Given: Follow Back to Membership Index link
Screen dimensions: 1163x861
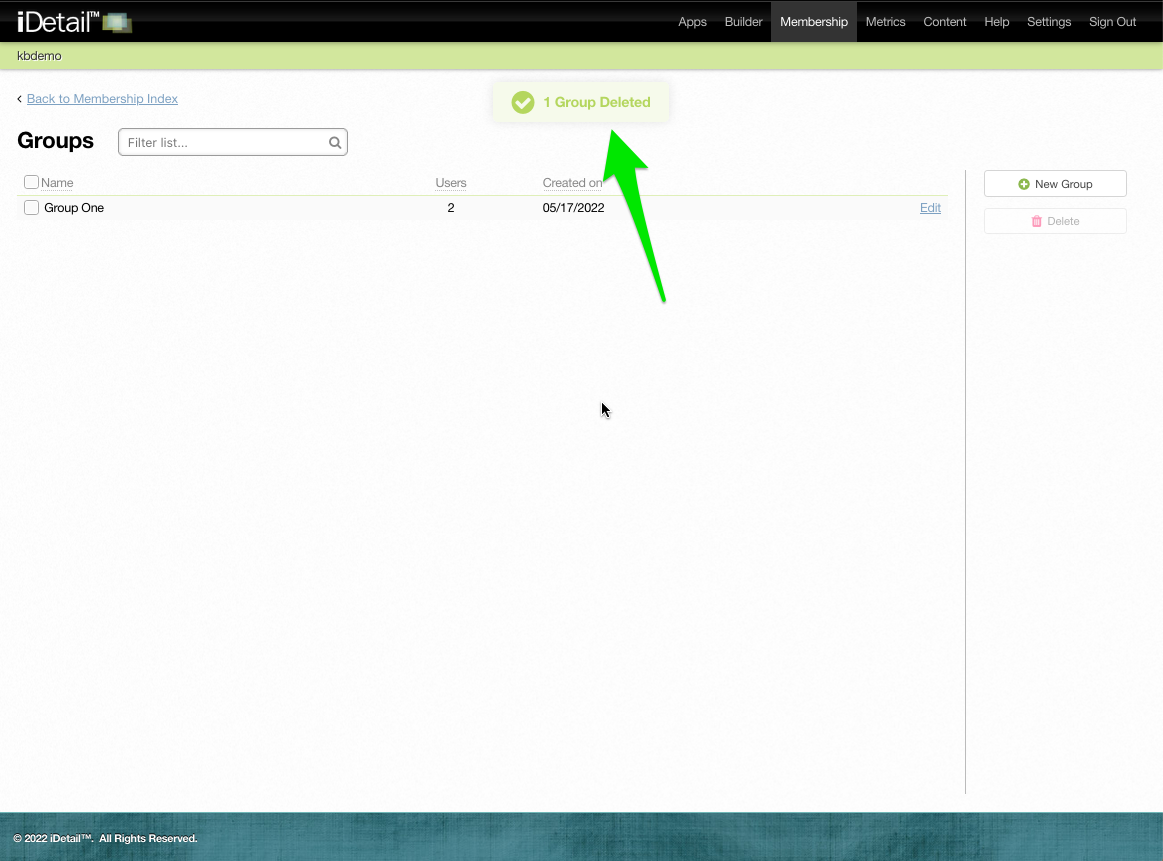Looking at the screenshot, I should pos(102,99).
